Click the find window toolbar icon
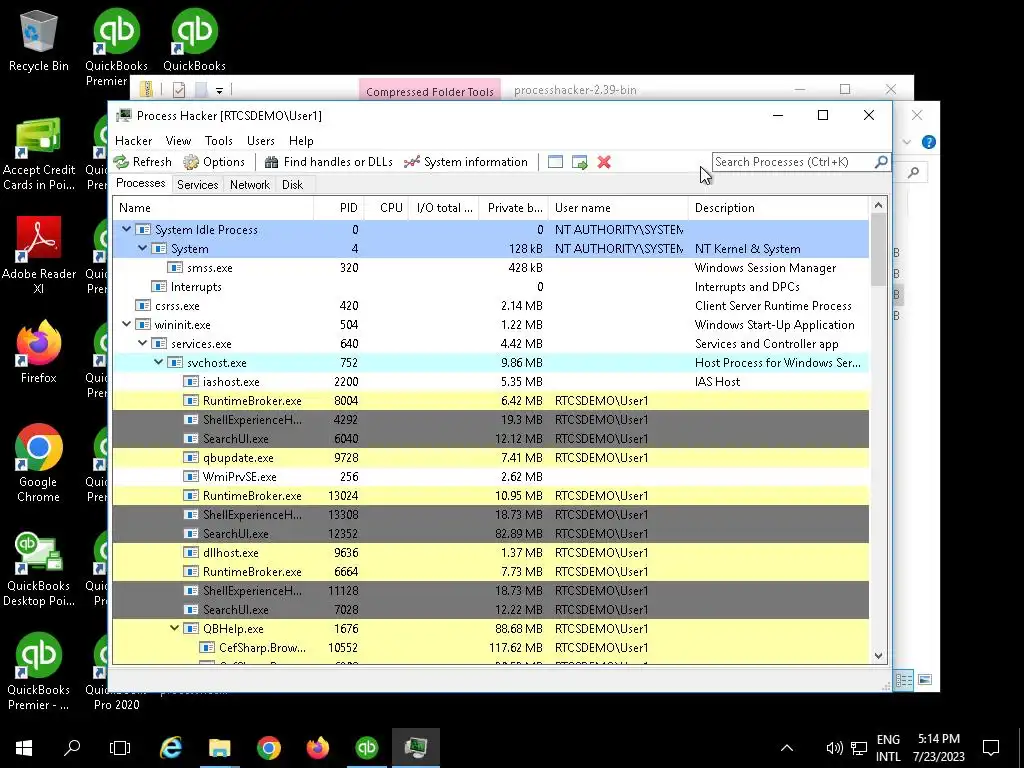The height and width of the screenshot is (768, 1024). (555, 162)
